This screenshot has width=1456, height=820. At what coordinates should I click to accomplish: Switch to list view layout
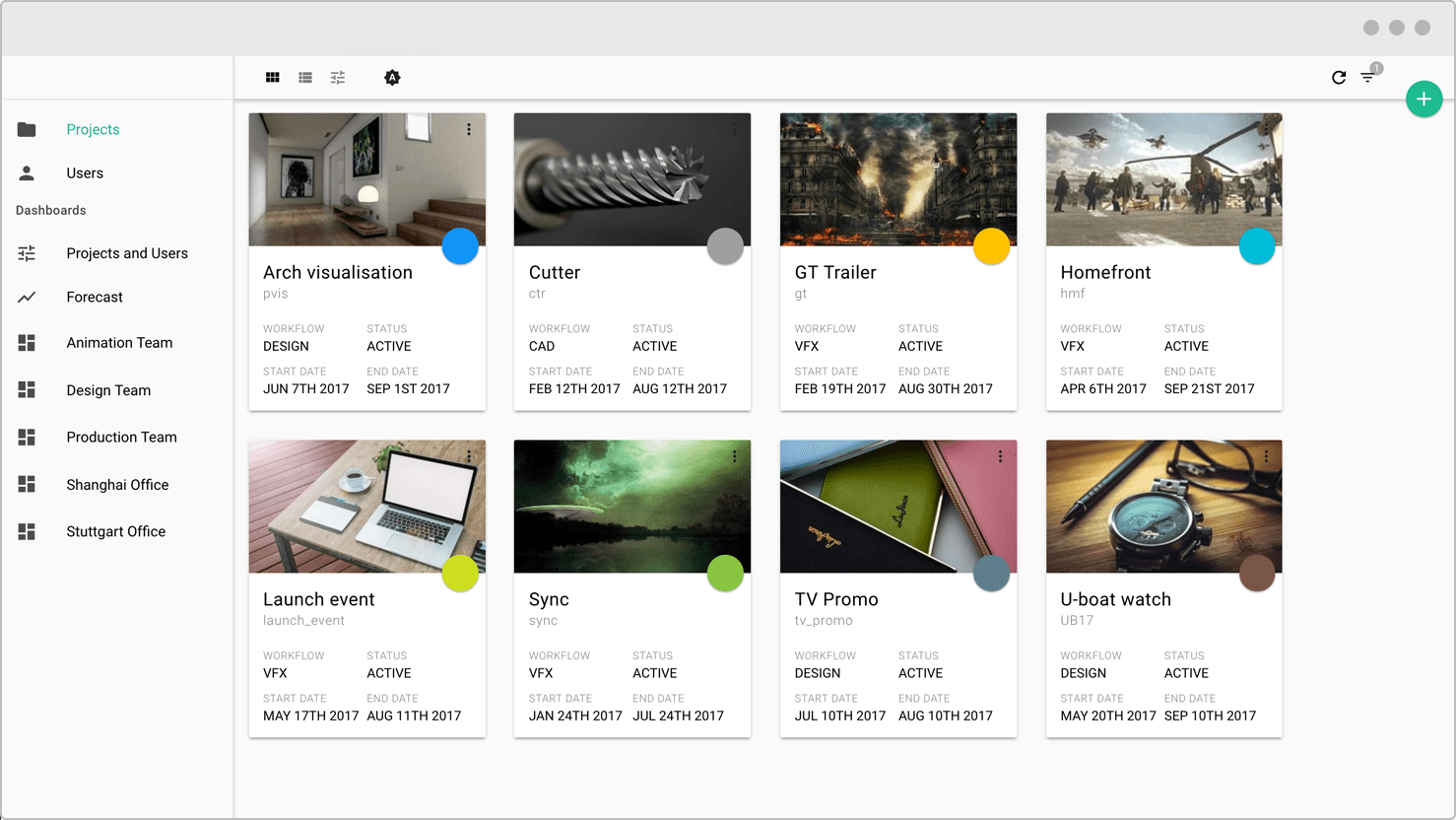point(305,78)
